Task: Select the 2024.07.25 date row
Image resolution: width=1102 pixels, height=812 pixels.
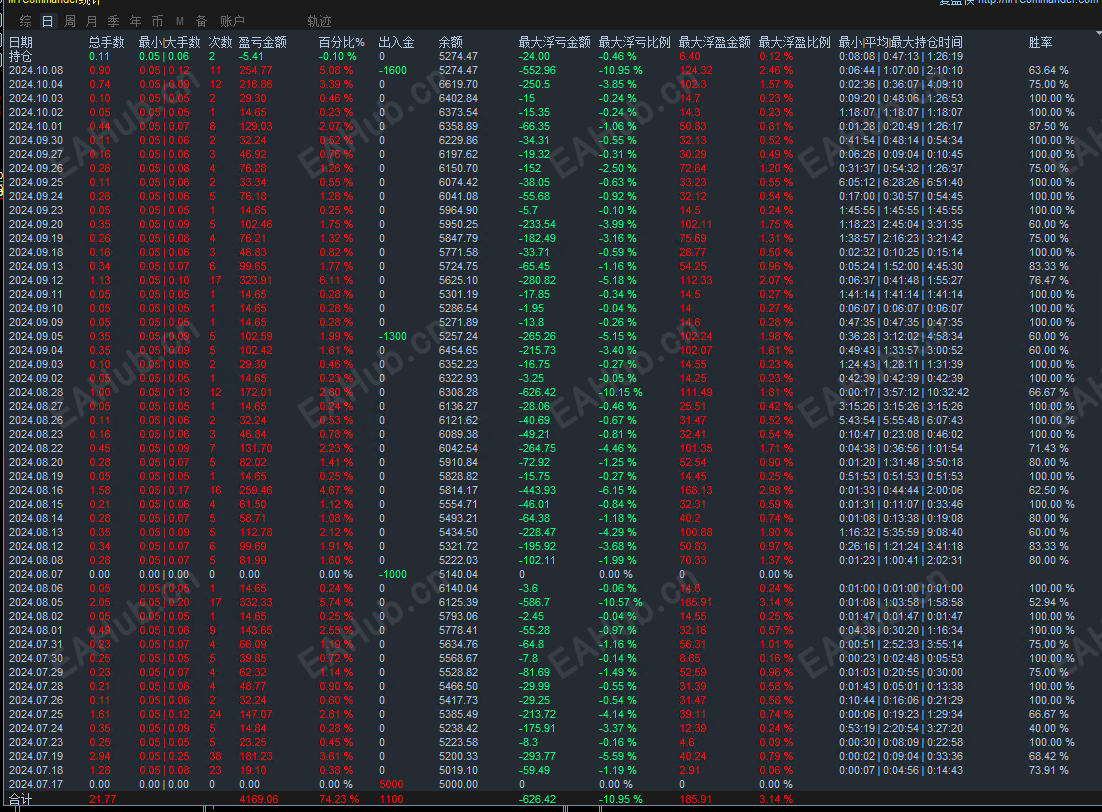Action: pyautogui.click(x=36, y=714)
